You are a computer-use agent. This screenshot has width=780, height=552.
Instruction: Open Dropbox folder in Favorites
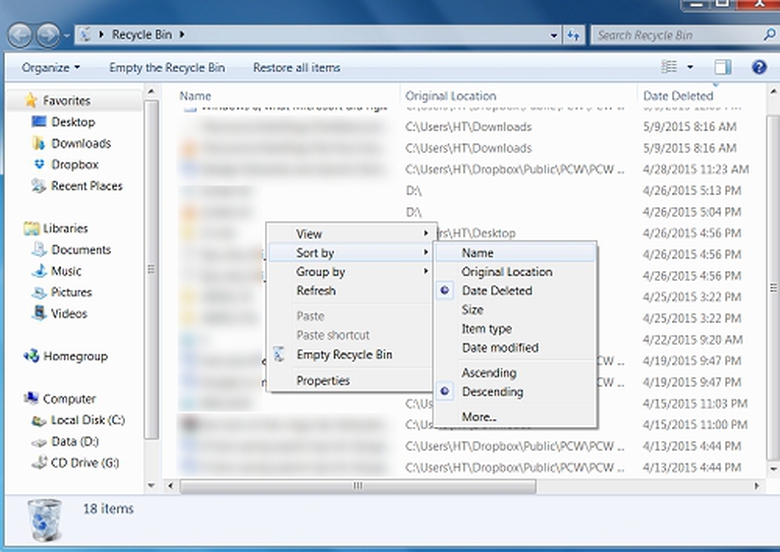(x=74, y=165)
